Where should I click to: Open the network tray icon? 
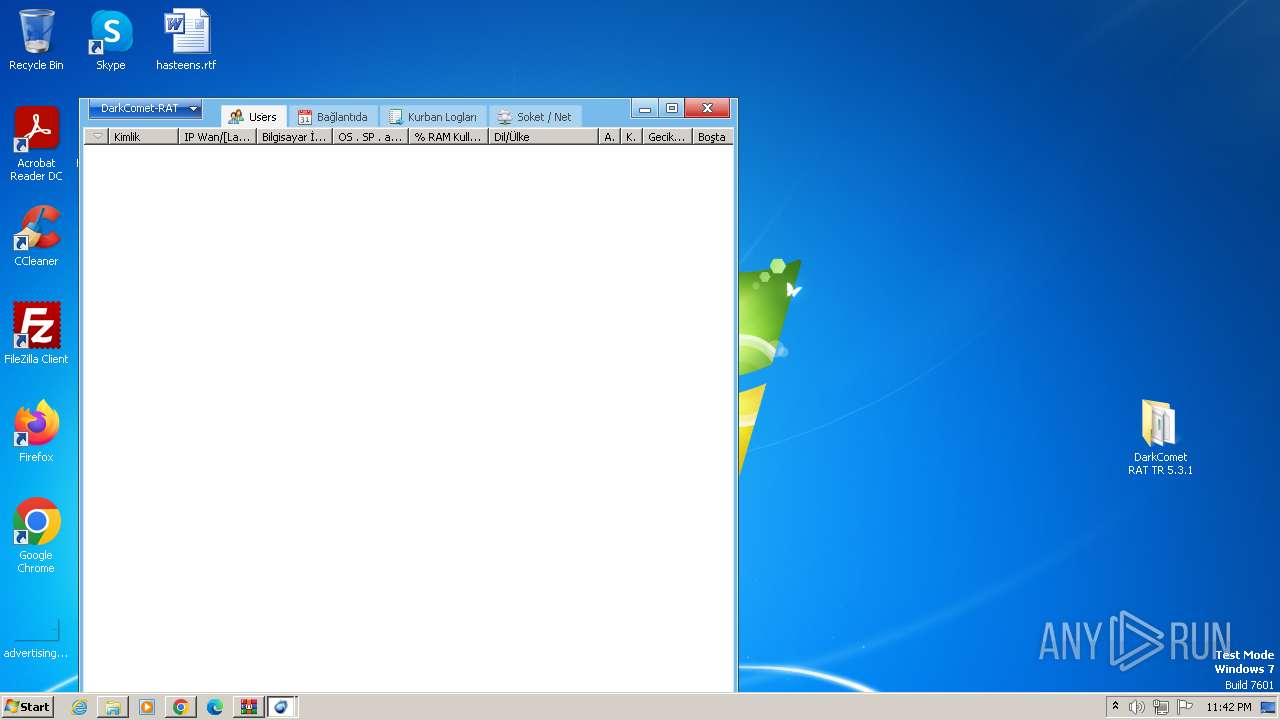click(x=1161, y=707)
